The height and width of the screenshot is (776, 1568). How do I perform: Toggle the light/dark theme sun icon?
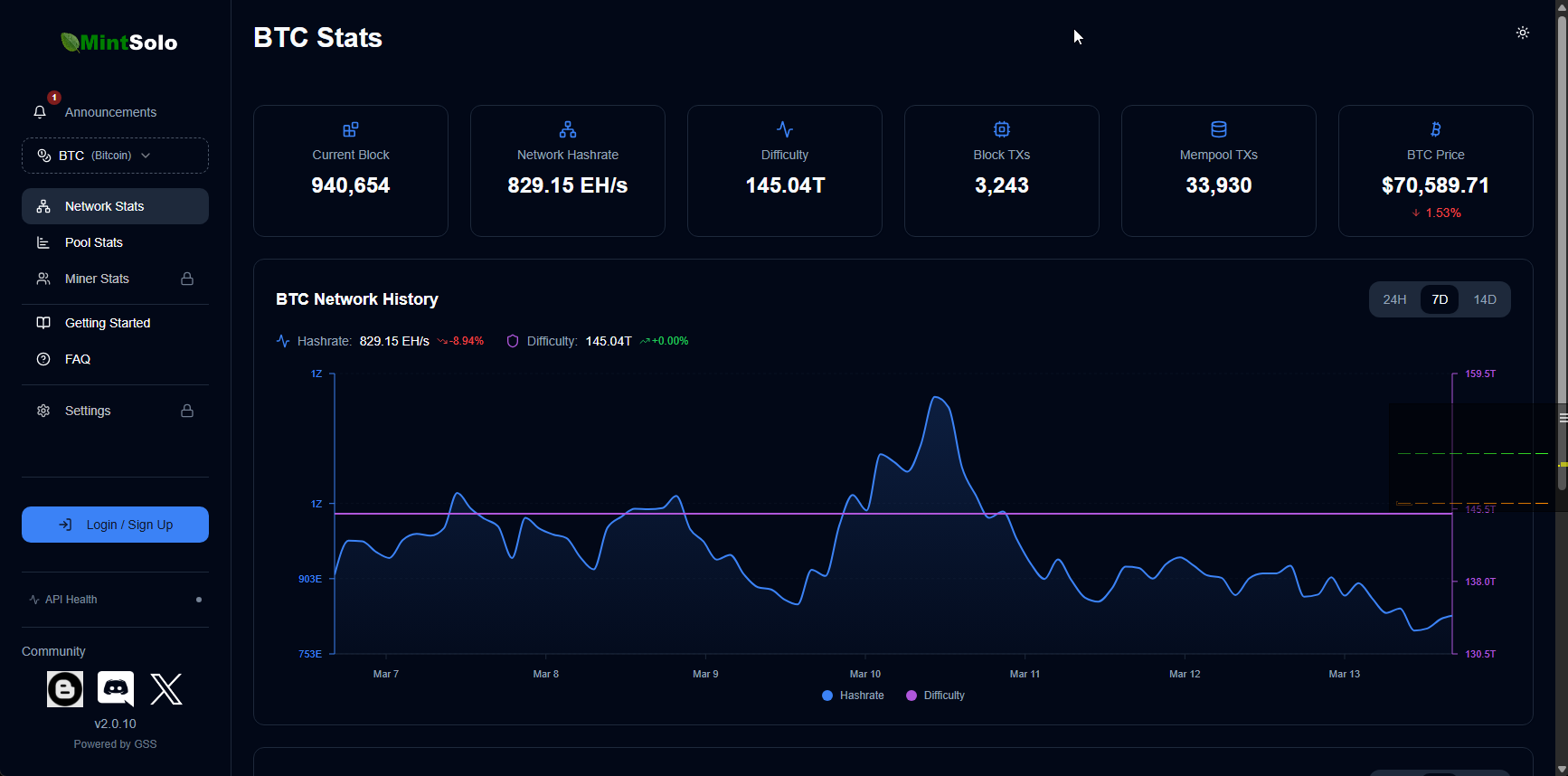point(1523,33)
